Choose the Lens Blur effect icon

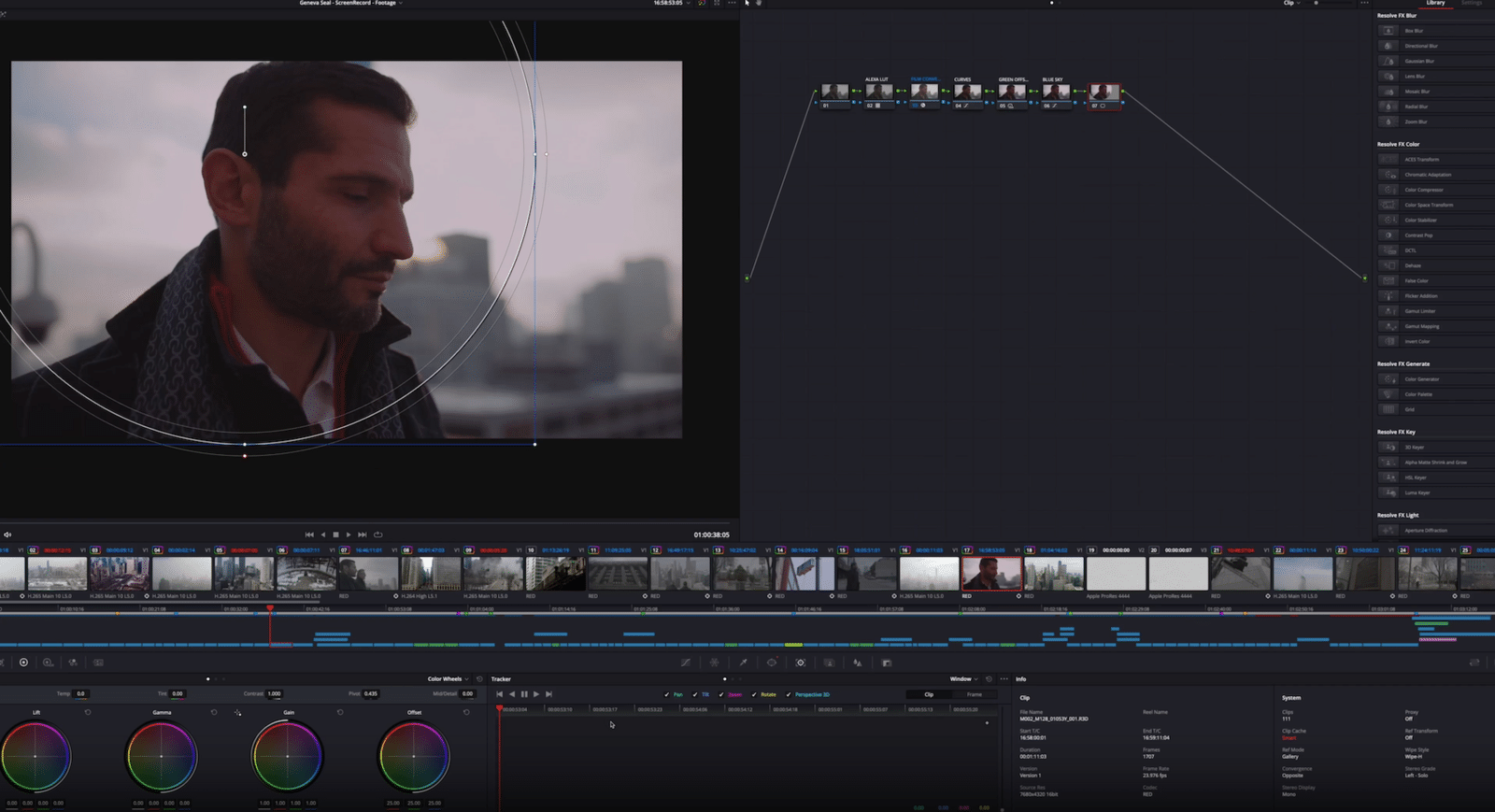(1388, 77)
